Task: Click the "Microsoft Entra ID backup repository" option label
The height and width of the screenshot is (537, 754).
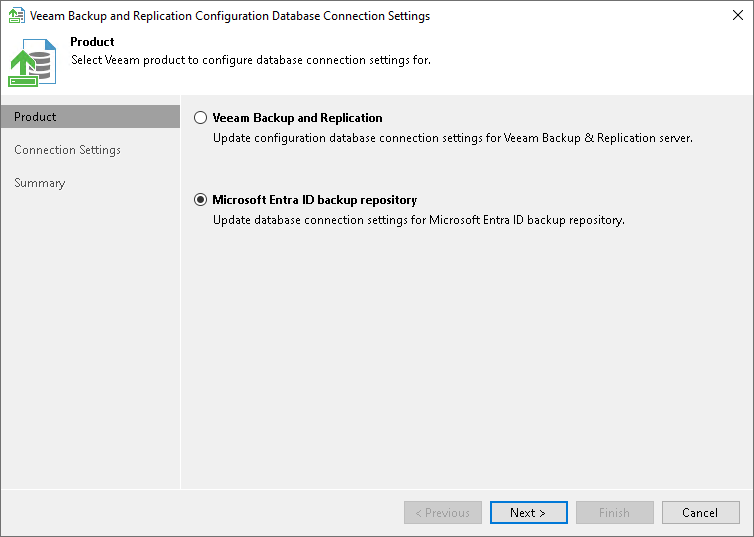Action: click(x=314, y=200)
